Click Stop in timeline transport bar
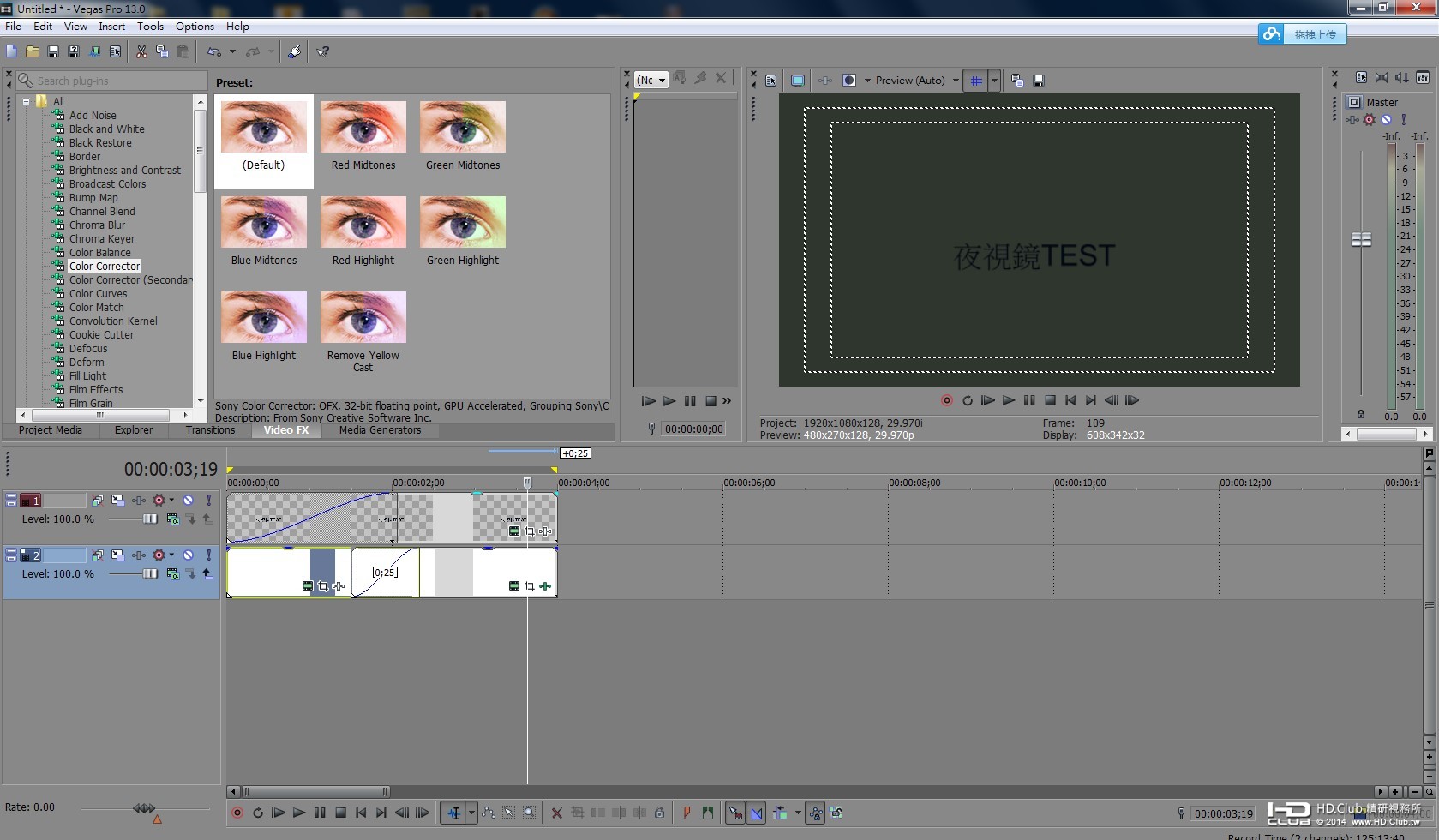The width and height of the screenshot is (1439, 840). (340, 813)
